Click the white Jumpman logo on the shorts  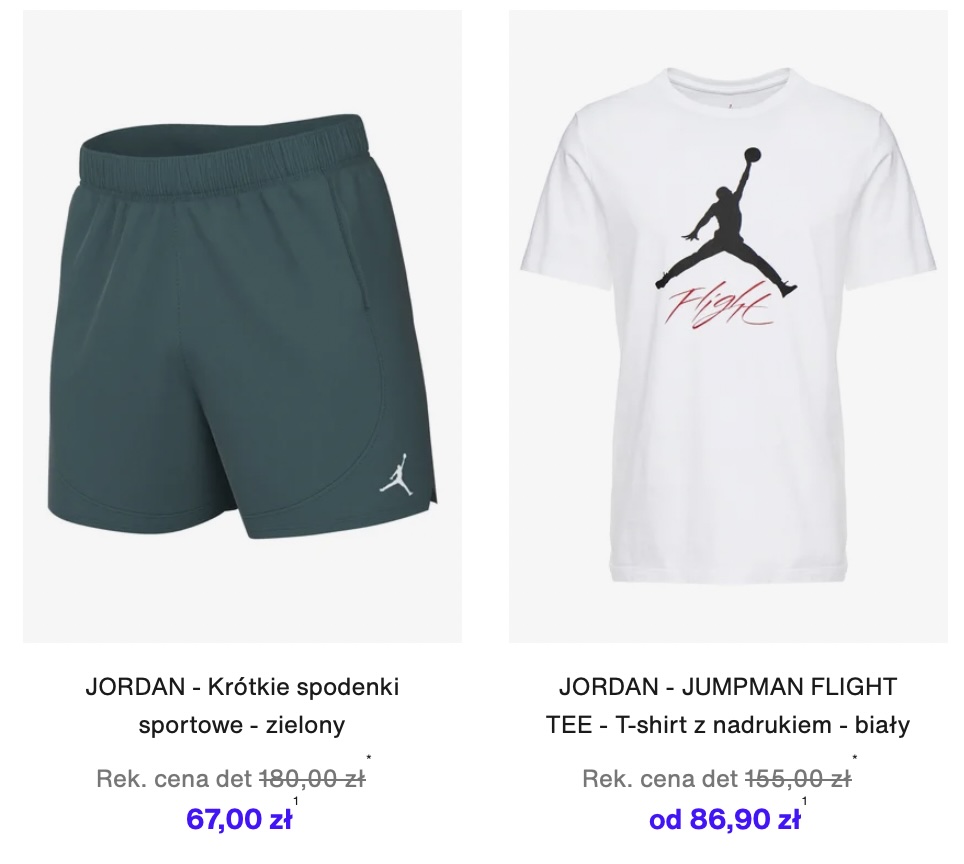(x=395, y=474)
